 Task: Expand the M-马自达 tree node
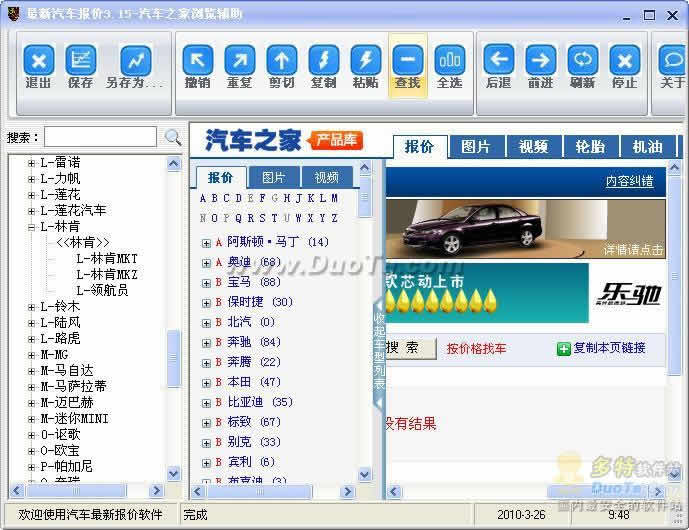pyautogui.click(x=31, y=371)
